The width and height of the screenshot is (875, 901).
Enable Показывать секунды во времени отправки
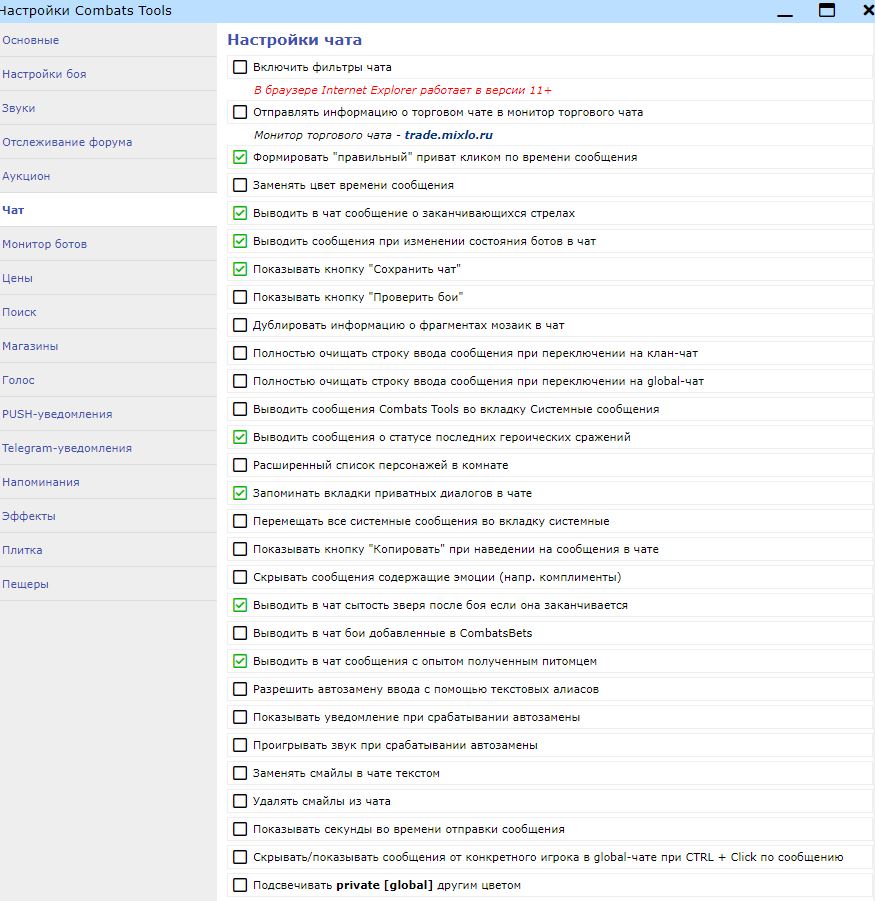click(x=240, y=829)
